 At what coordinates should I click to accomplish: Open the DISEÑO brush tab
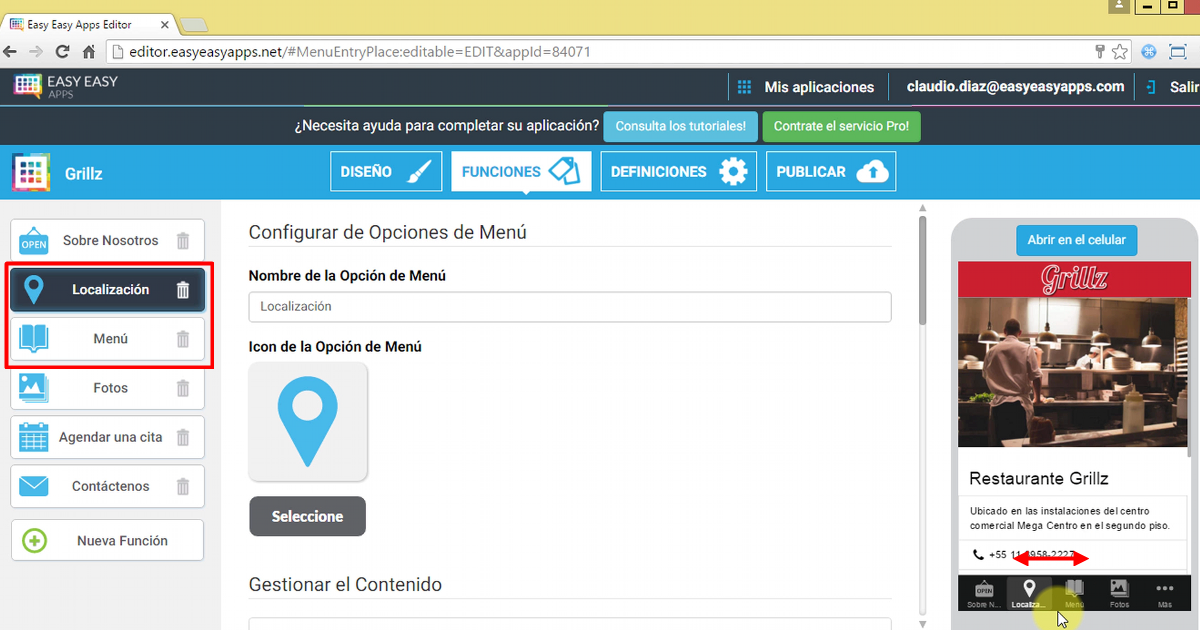click(x=386, y=171)
